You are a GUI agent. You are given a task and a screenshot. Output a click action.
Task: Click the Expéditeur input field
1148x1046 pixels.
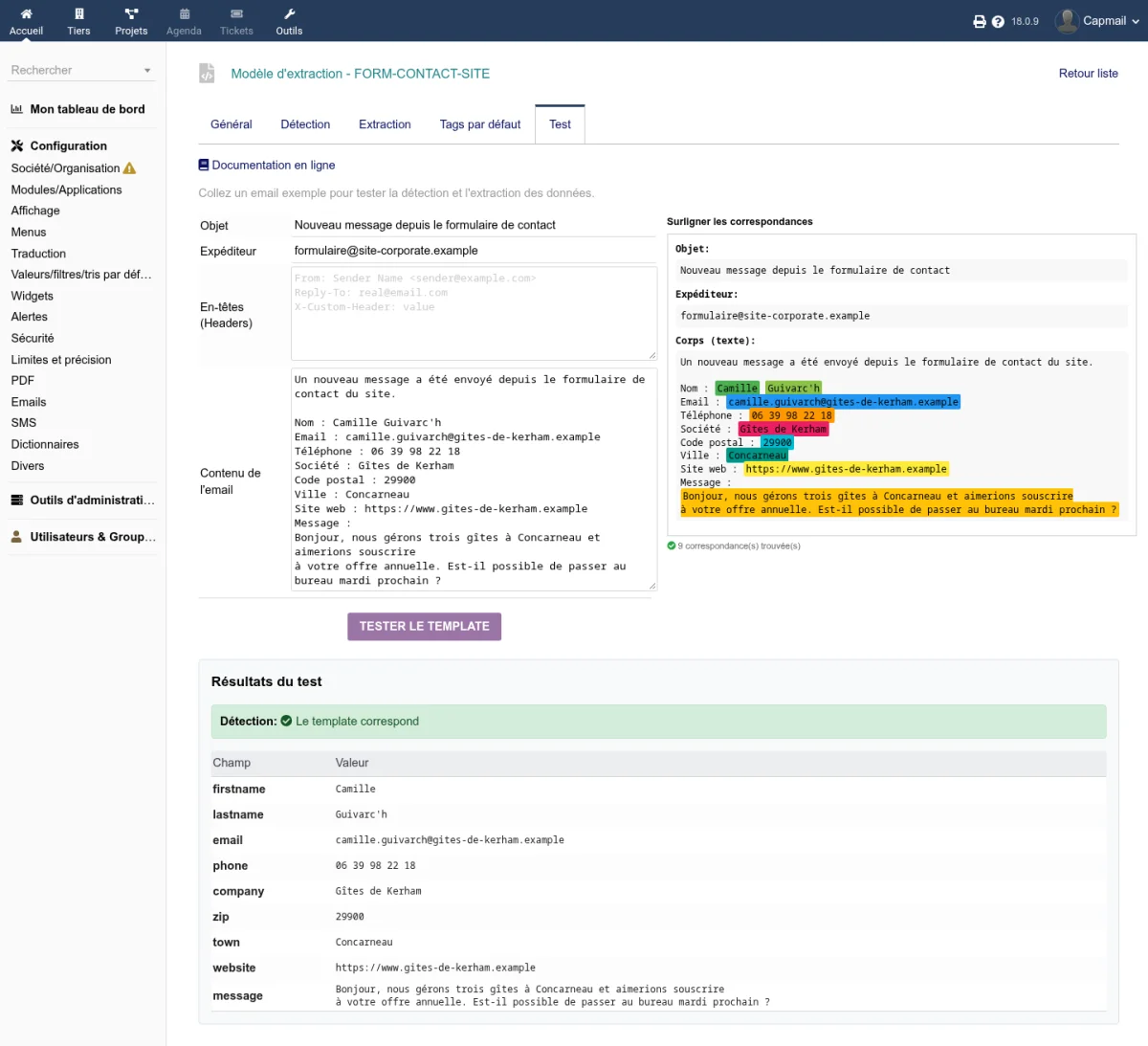[474, 251]
